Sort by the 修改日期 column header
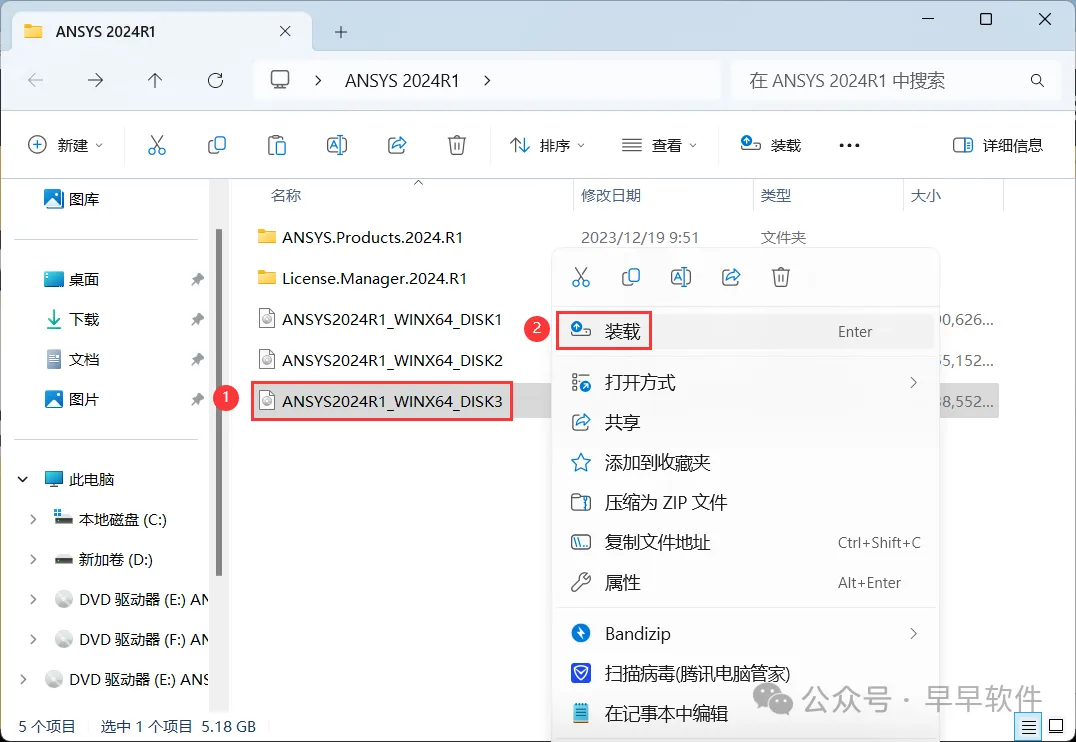The height and width of the screenshot is (742, 1076). (x=611, y=196)
